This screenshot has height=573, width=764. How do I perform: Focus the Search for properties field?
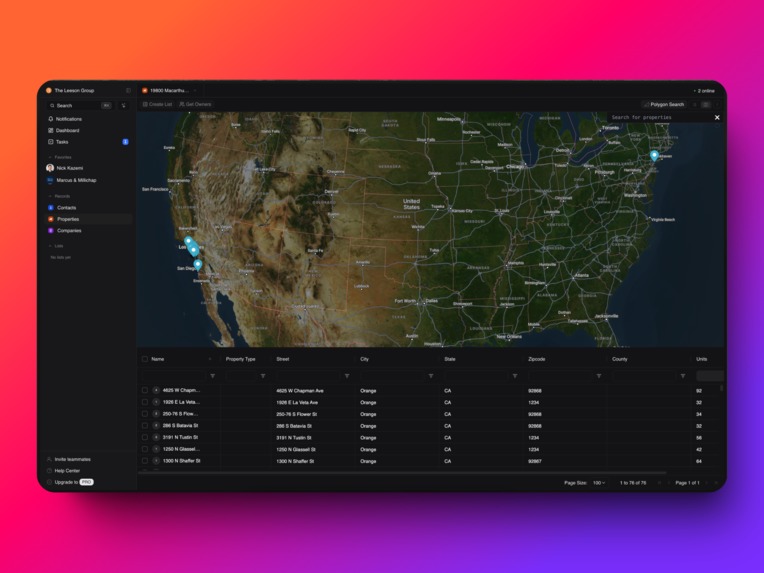(x=659, y=117)
